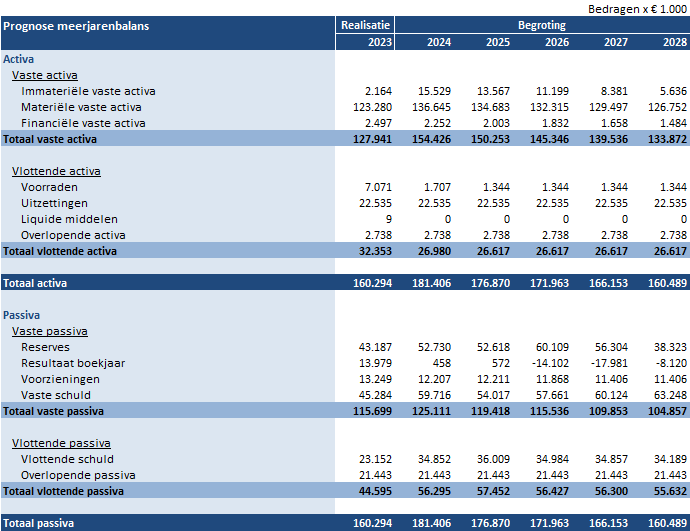Click the 'Voorzieningen' row label
This screenshot has width=690, height=531.
(59, 379)
